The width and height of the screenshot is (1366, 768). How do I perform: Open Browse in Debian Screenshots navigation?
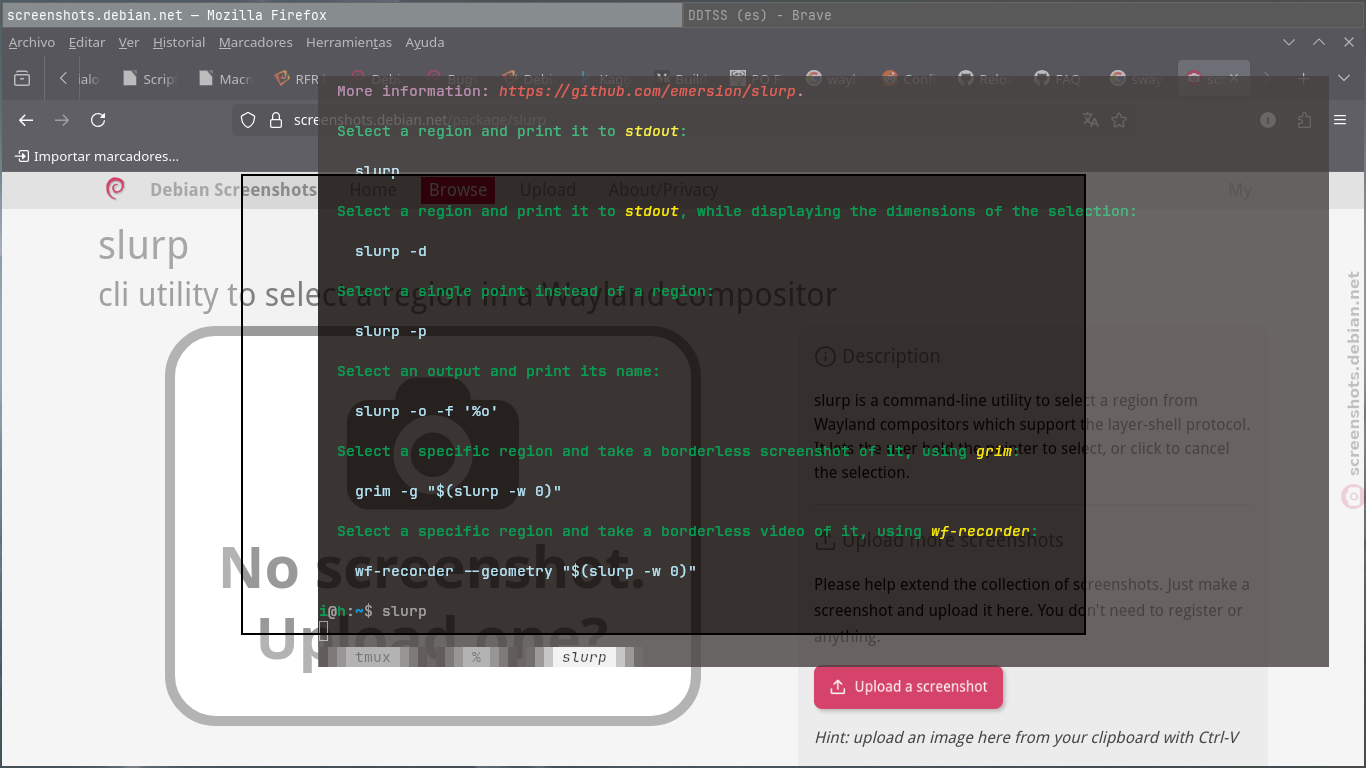tap(458, 189)
